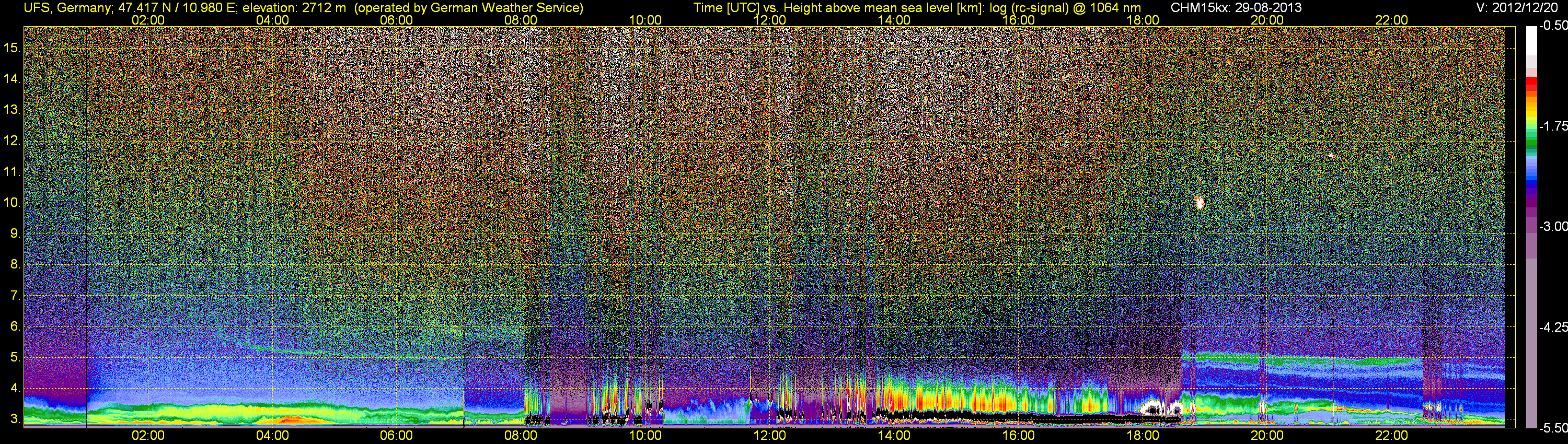Pick the green band of the color scale
The height and width of the screenshot is (444, 1568).
[1531, 144]
